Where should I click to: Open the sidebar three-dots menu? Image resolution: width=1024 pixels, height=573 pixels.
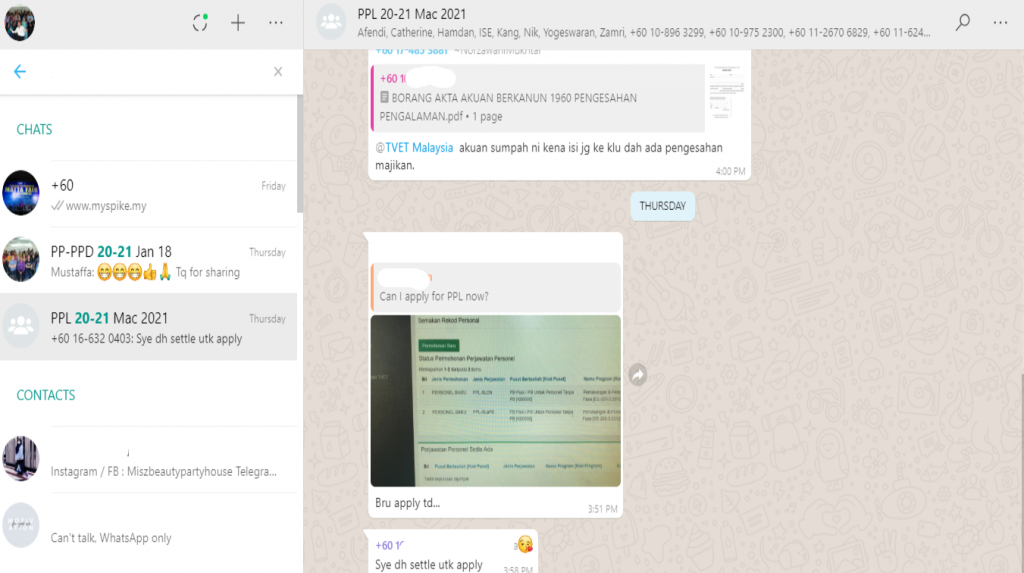pos(276,23)
